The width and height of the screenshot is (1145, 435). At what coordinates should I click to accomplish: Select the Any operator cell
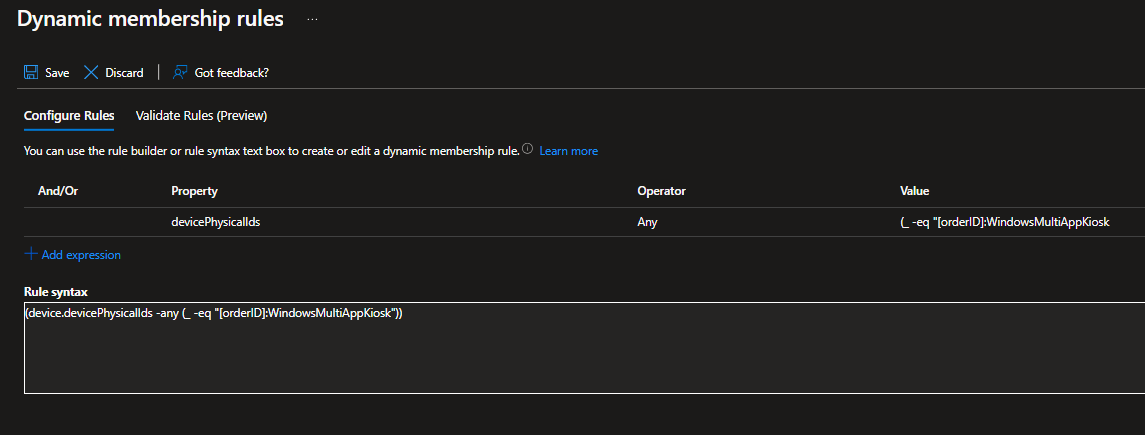point(647,222)
